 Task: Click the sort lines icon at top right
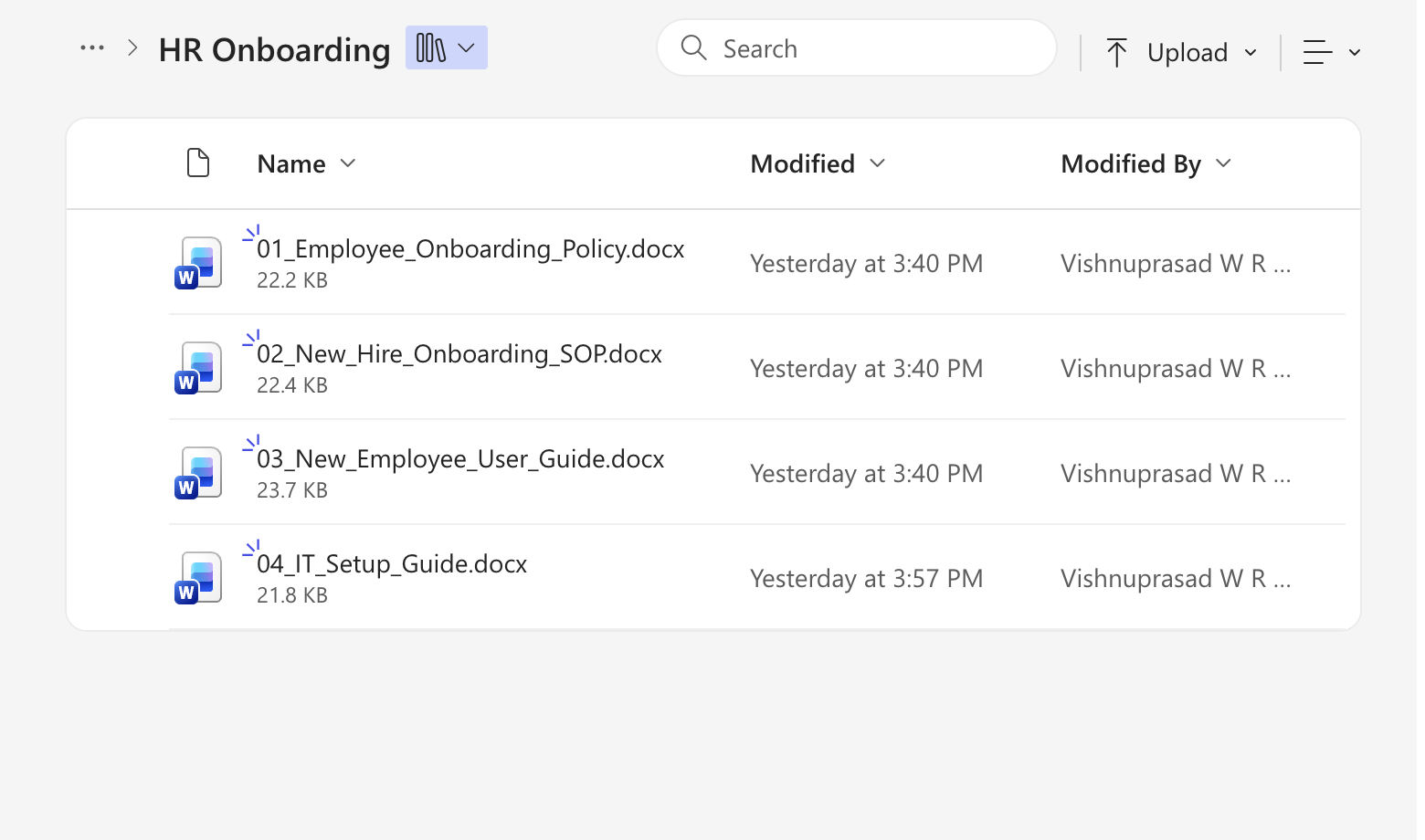click(1316, 52)
